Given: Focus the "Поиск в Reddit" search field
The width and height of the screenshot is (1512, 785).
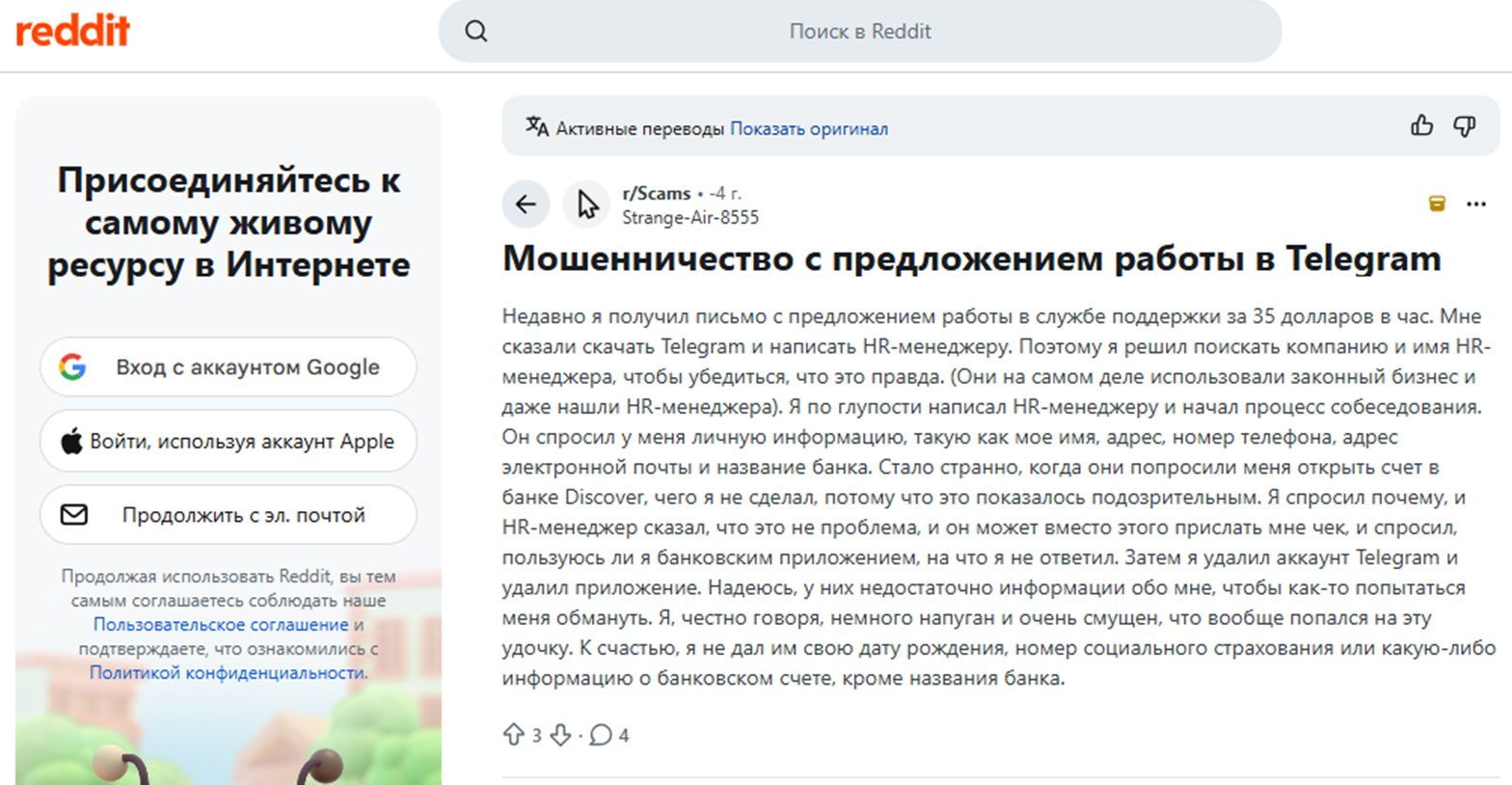Looking at the screenshot, I should pyautogui.click(x=860, y=31).
